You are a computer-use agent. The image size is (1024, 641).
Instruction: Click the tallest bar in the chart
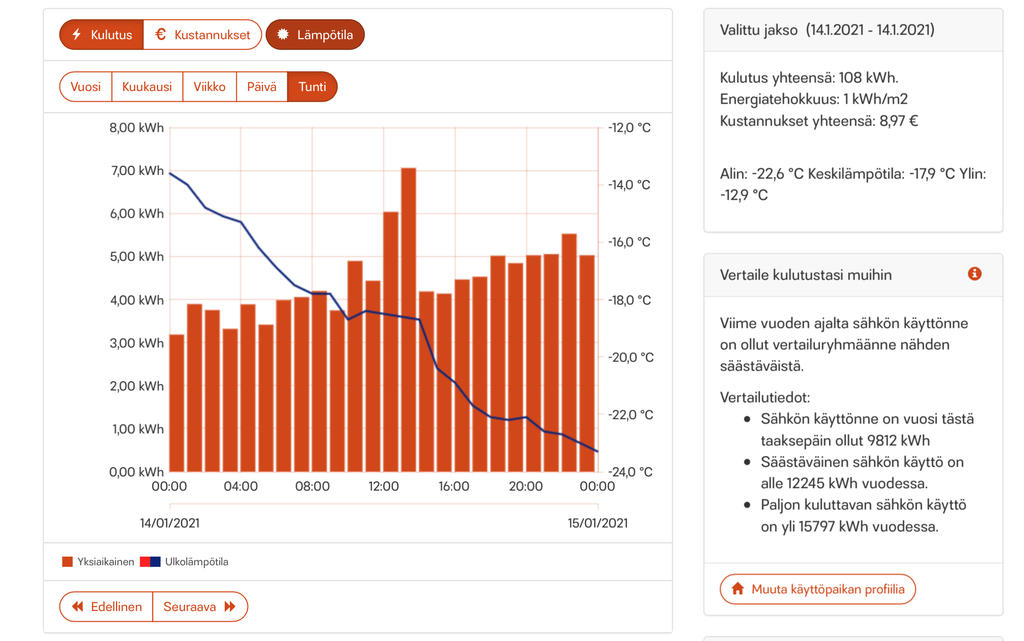click(x=408, y=320)
